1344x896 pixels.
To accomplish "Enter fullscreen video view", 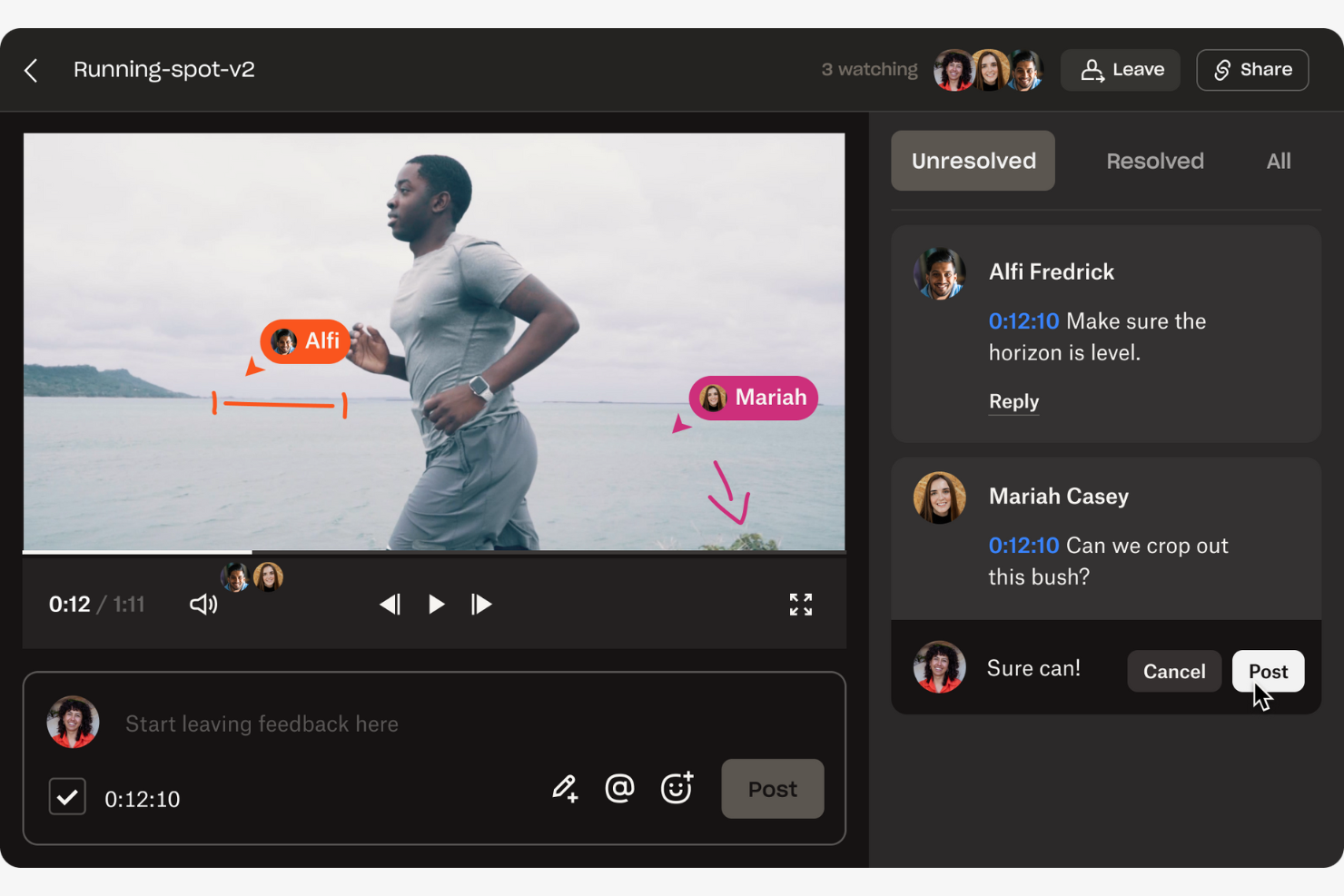I will [800, 604].
